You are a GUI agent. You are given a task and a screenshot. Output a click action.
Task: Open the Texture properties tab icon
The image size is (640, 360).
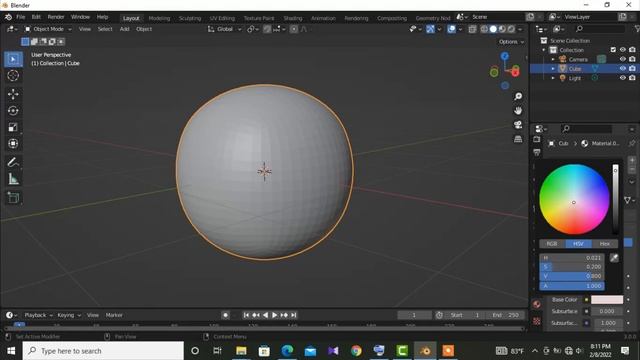point(537,322)
